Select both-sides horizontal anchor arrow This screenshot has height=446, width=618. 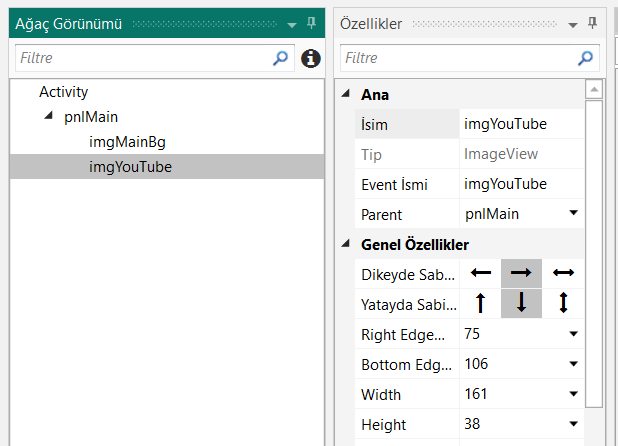[563, 273]
